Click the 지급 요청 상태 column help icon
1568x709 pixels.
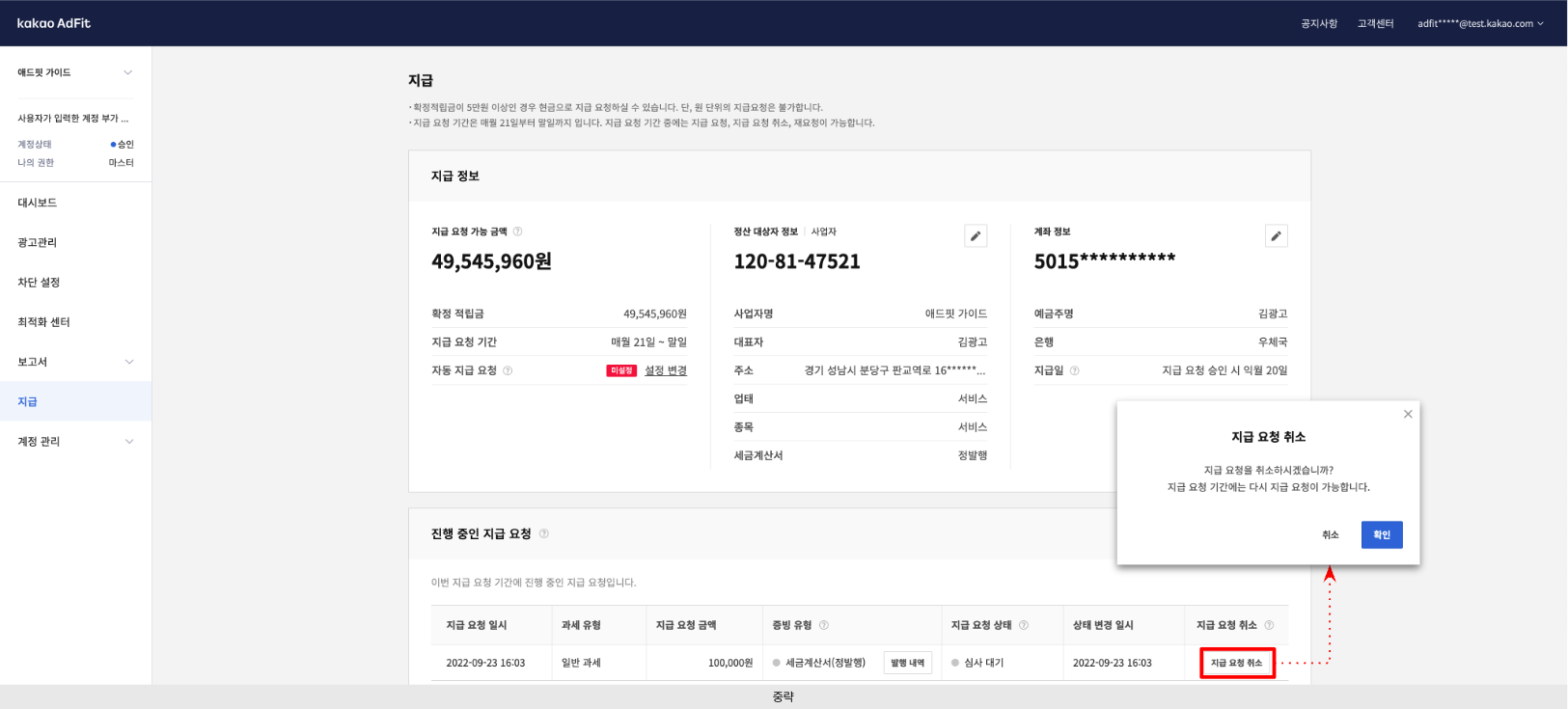(1024, 625)
